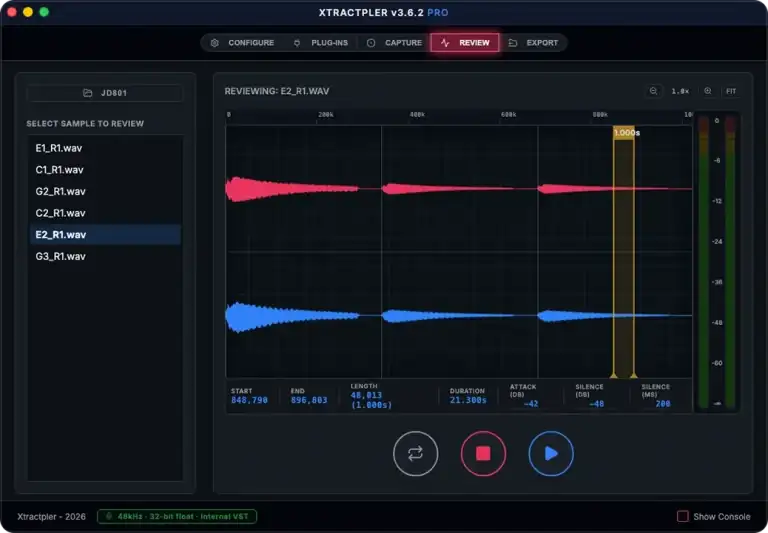Switch to the Plug-ins tab
This screenshot has width=768, height=533.
(320, 43)
